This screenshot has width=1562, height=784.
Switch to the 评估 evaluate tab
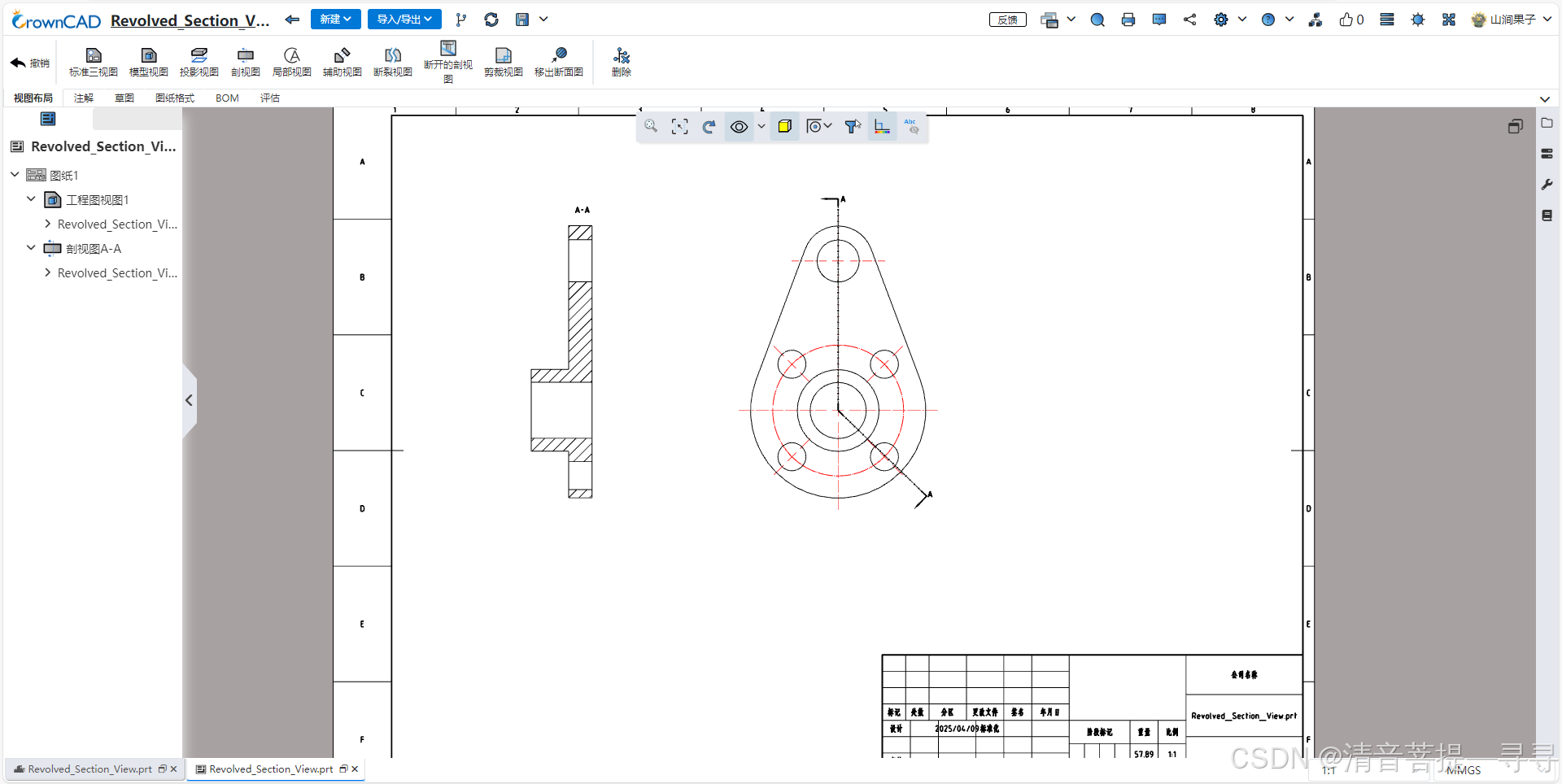tap(270, 98)
